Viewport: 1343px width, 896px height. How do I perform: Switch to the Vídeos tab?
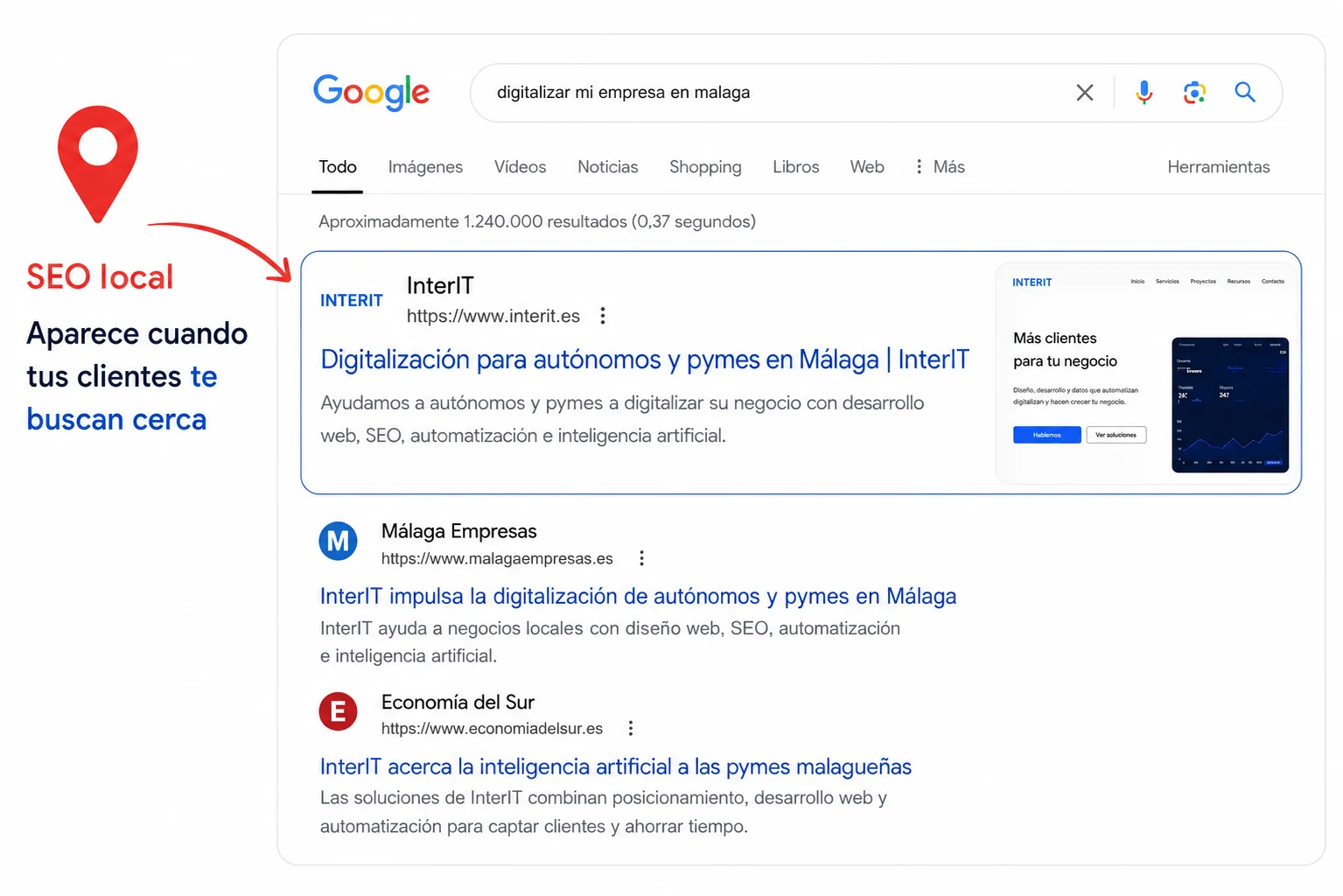point(520,166)
